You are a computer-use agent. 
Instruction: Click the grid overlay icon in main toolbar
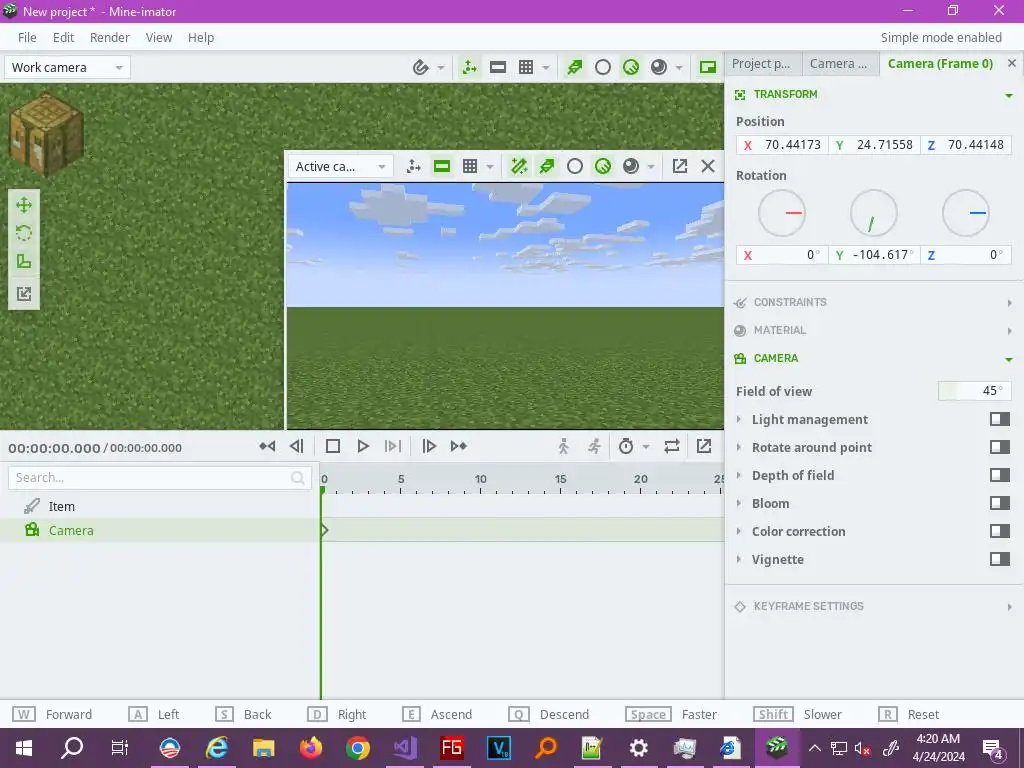click(526, 67)
